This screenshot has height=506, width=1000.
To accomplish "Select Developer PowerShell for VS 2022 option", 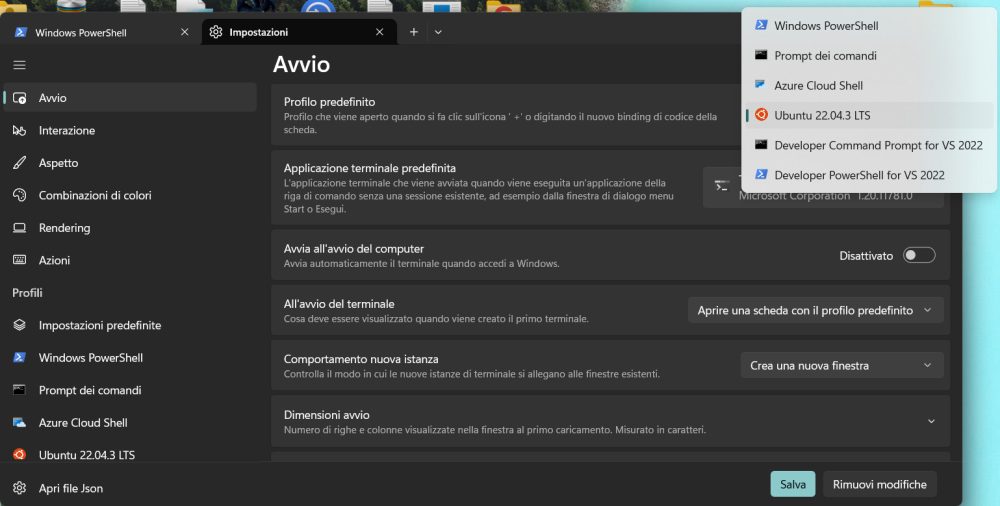I will coord(859,175).
